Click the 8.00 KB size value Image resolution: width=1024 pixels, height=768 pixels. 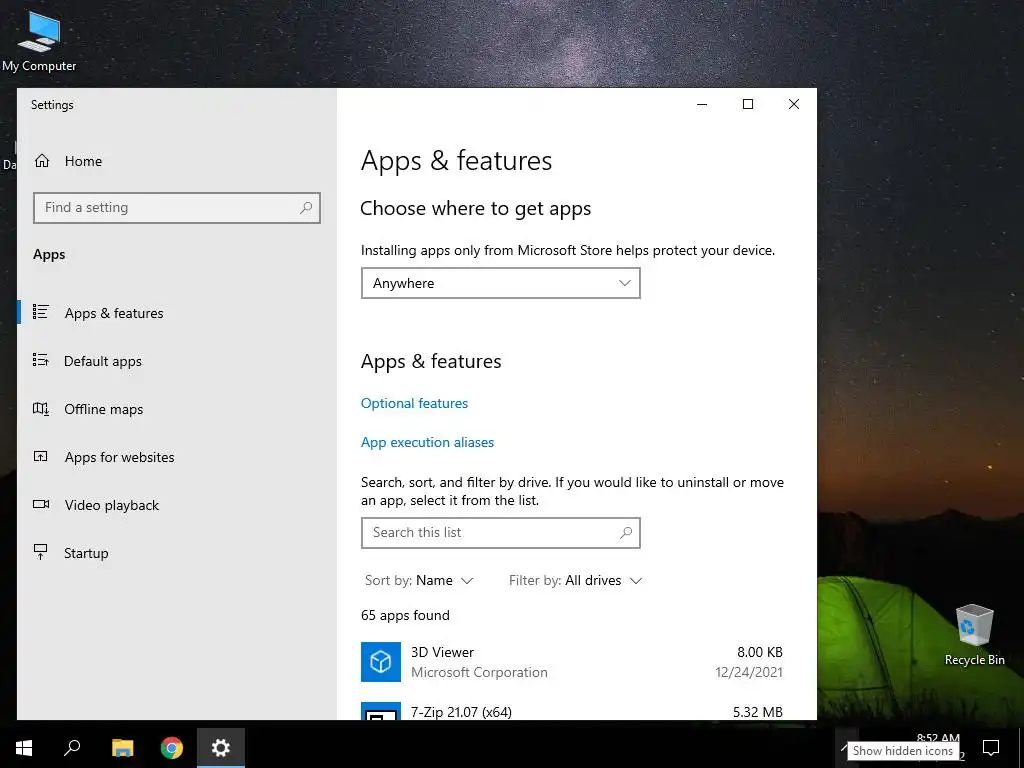click(760, 652)
